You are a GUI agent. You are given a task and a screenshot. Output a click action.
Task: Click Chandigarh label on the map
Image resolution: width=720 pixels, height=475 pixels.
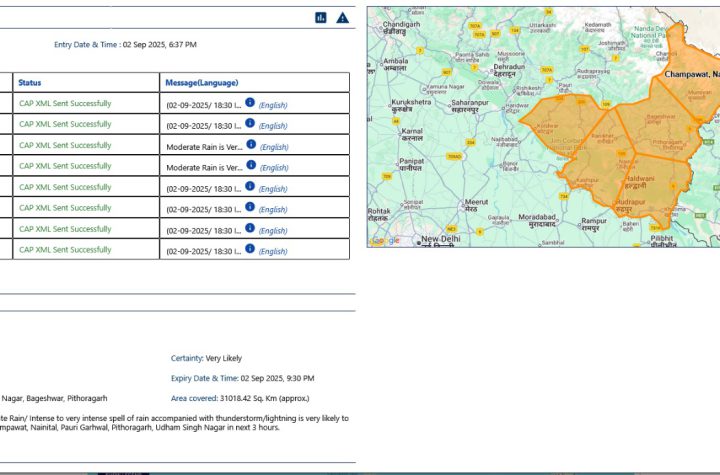tap(401, 28)
